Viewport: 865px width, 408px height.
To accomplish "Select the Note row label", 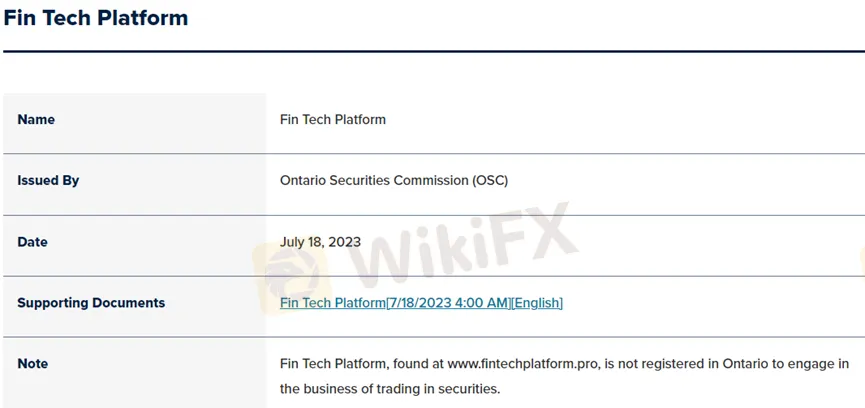I will pos(32,364).
